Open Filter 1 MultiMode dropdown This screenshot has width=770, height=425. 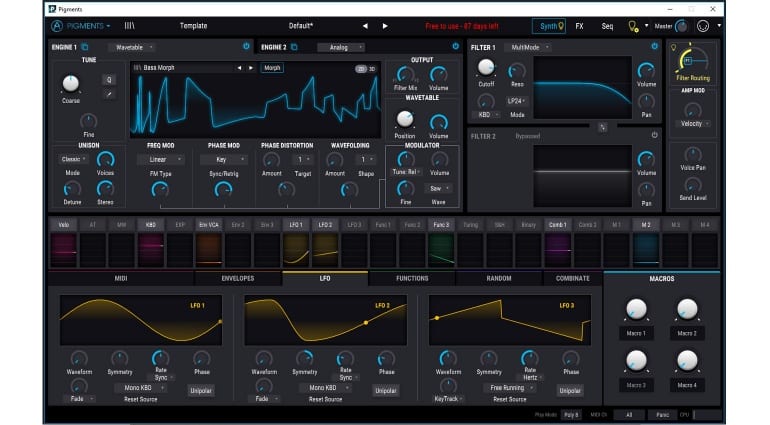pyautogui.click(x=528, y=47)
